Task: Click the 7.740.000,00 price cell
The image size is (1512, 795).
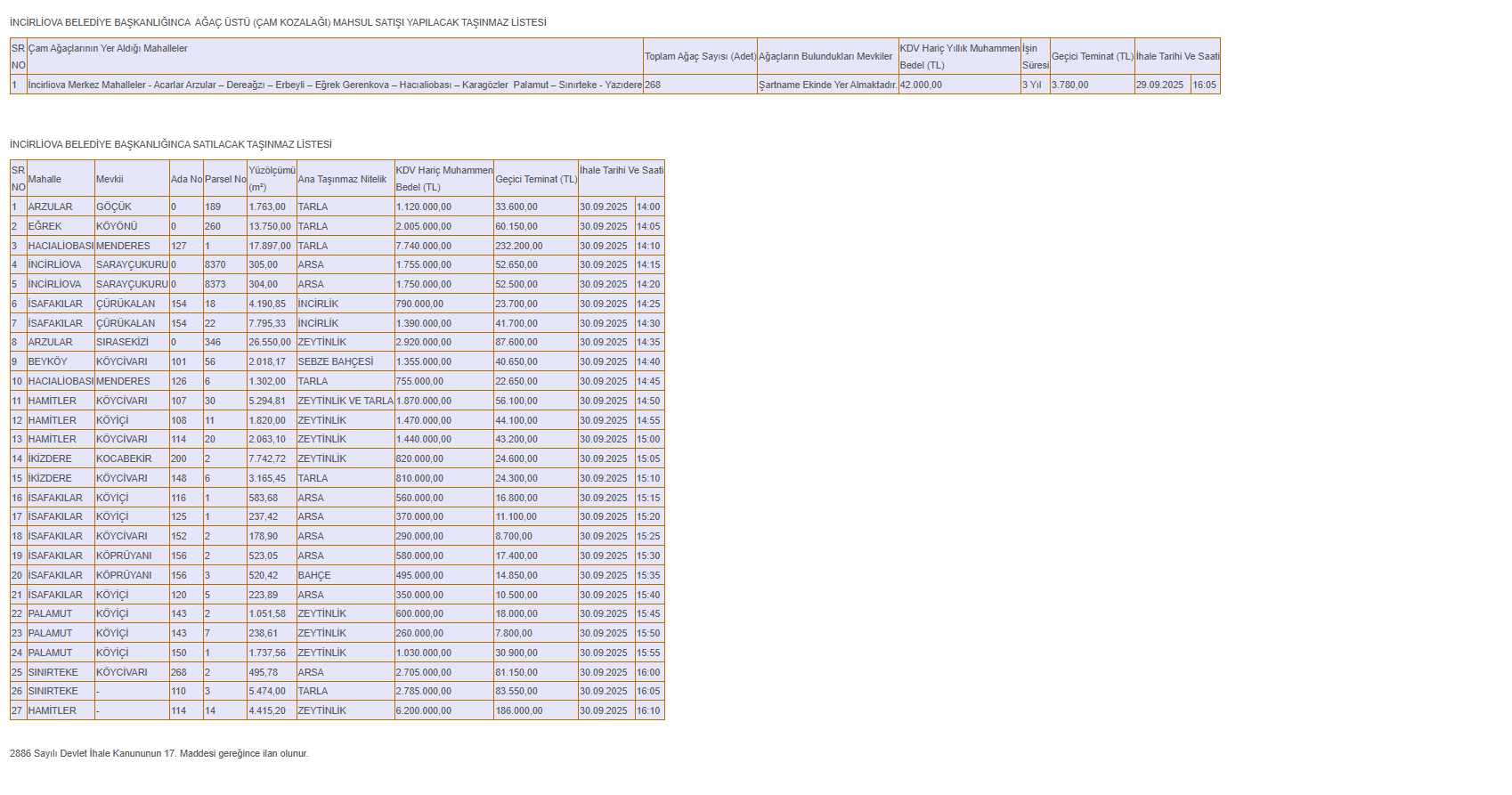Action: (x=424, y=247)
